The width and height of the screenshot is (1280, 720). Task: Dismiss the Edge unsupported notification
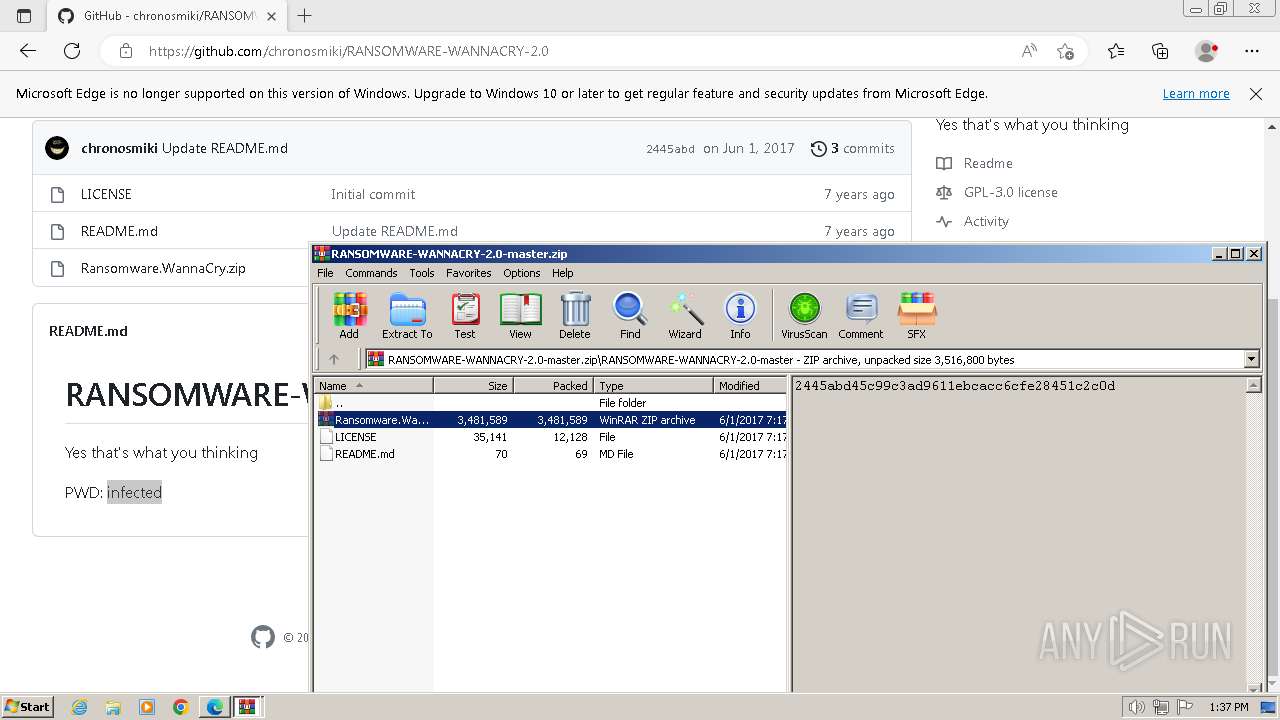[1256, 93]
